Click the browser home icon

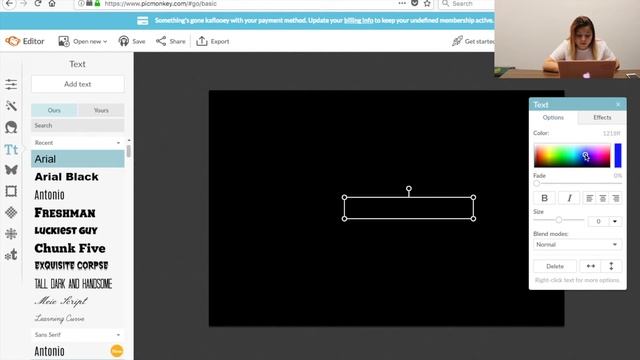(x=52, y=3)
